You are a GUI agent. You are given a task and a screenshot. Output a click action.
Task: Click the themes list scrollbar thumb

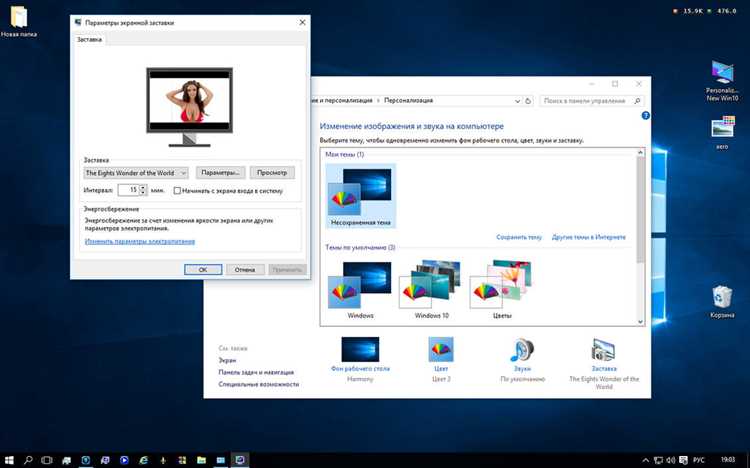pyautogui.click(x=640, y=209)
